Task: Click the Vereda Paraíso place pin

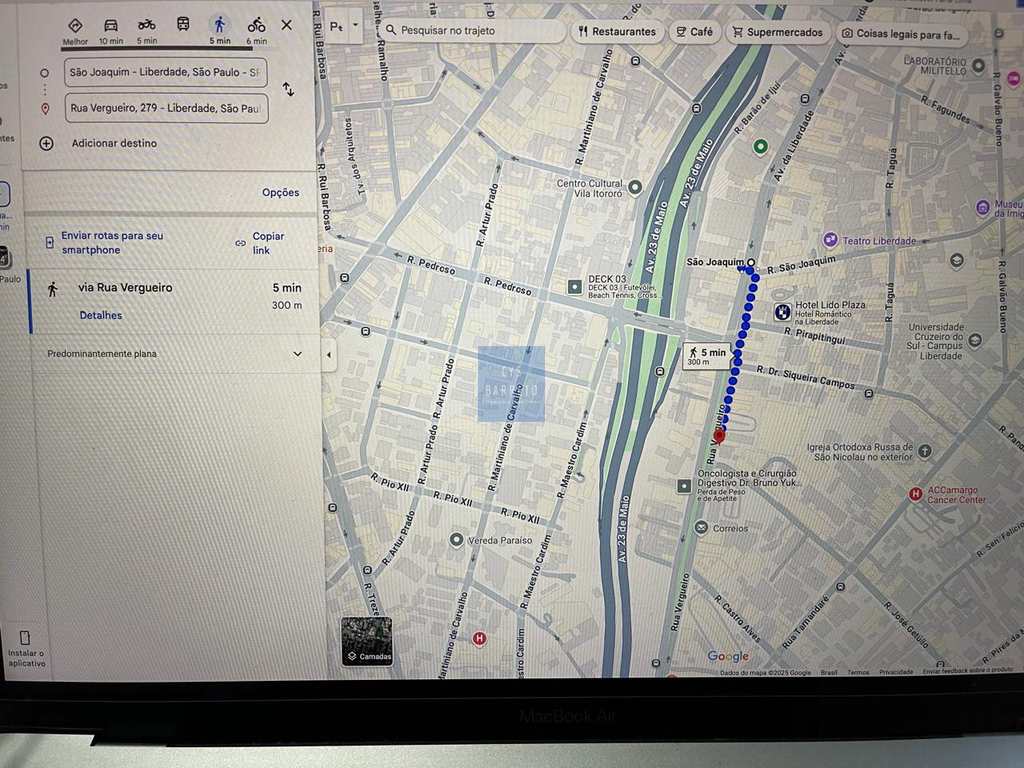Action: point(456,540)
